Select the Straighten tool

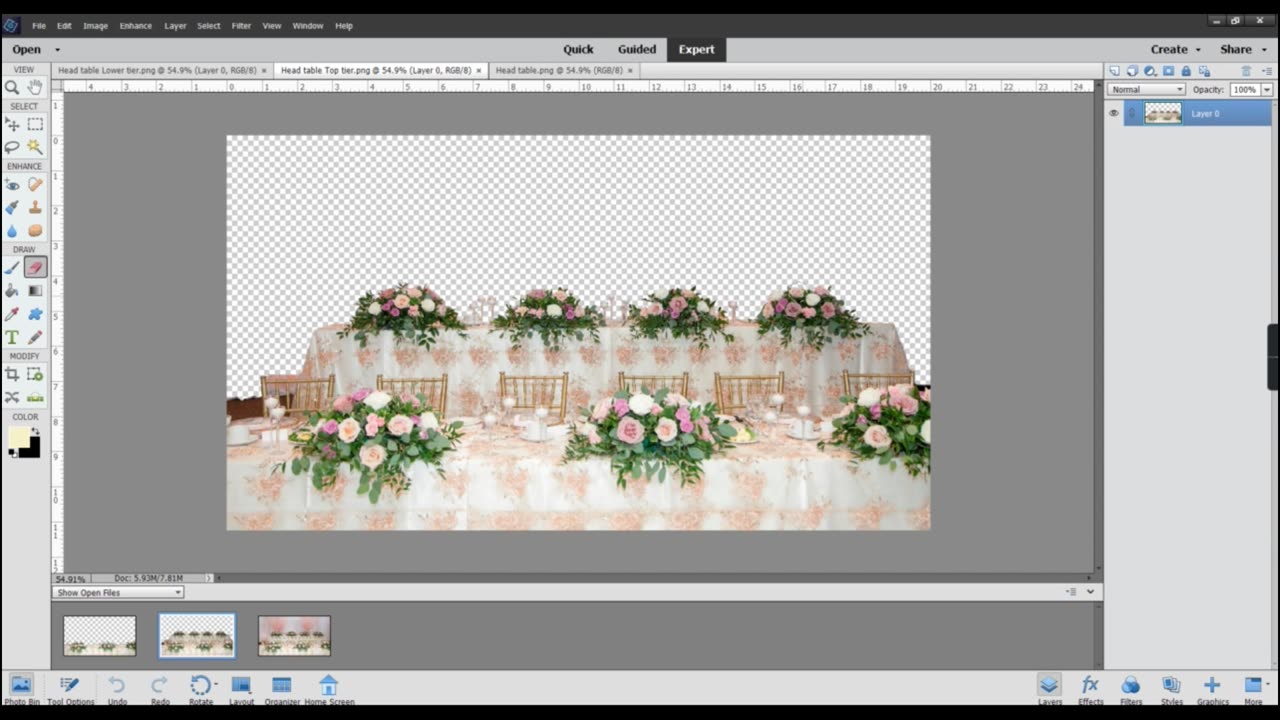point(35,397)
